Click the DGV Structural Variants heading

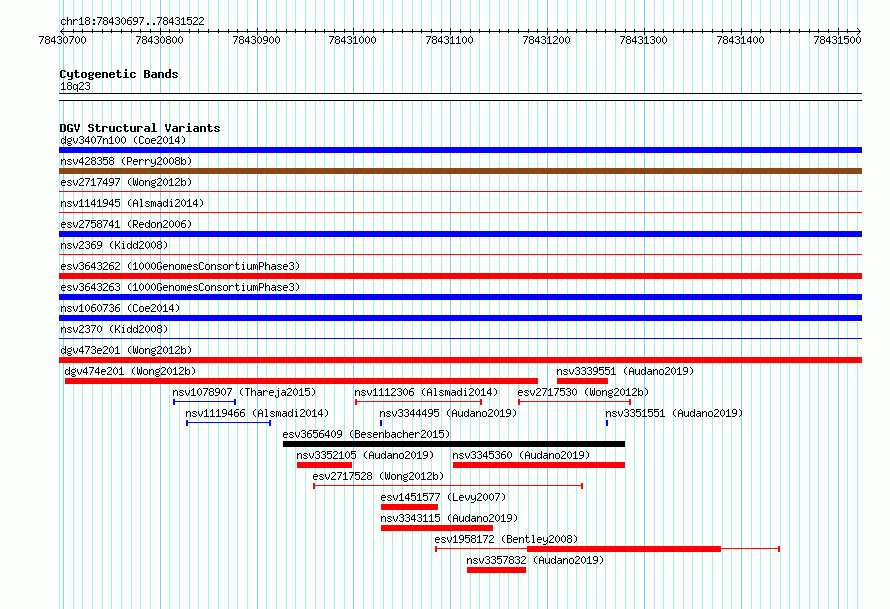pyautogui.click(x=140, y=128)
